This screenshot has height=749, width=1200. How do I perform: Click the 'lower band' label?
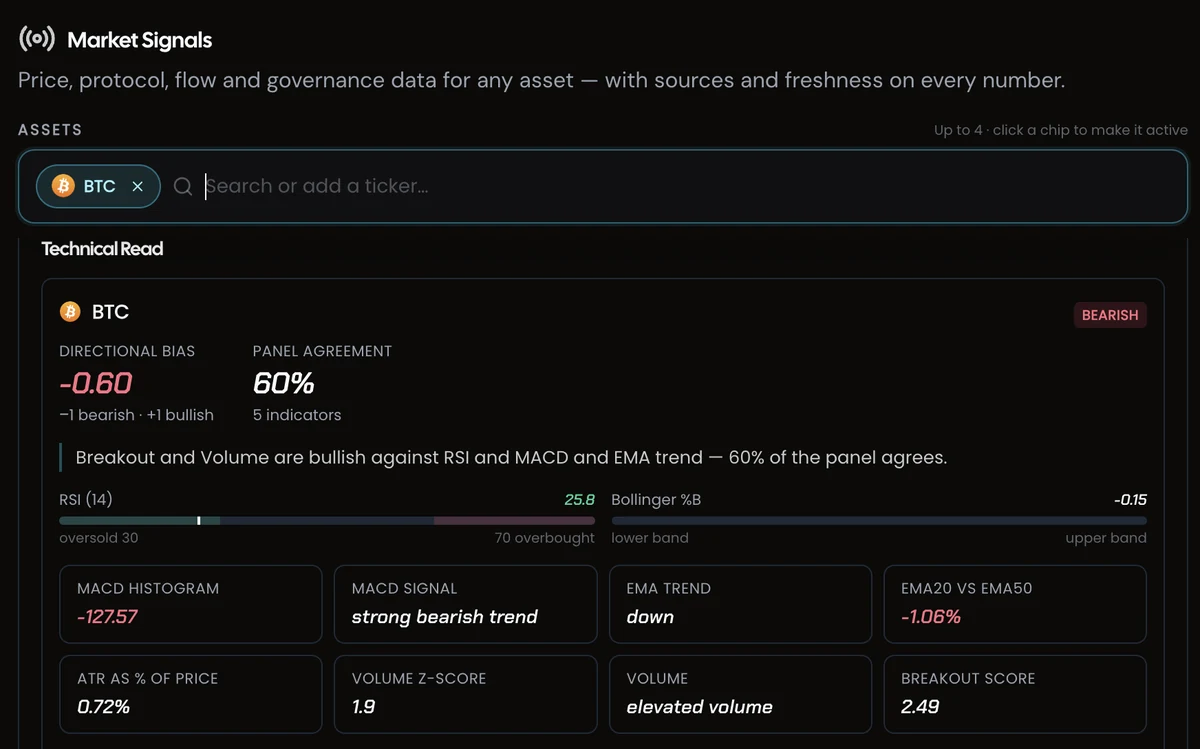650,538
